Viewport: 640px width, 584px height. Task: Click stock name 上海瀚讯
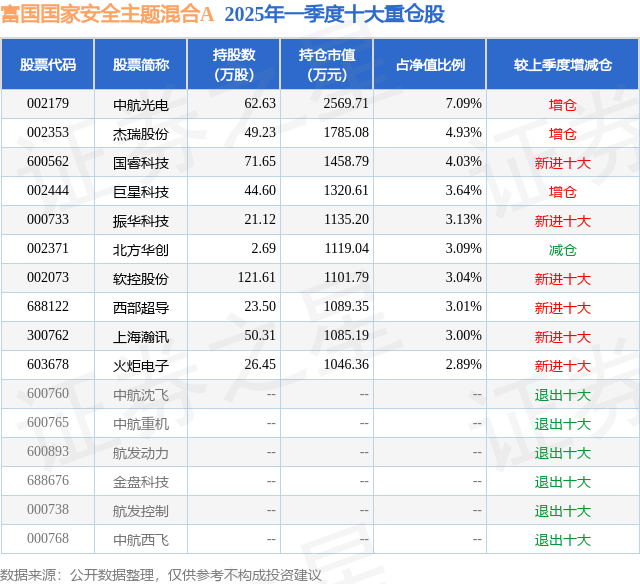tap(141, 336)
